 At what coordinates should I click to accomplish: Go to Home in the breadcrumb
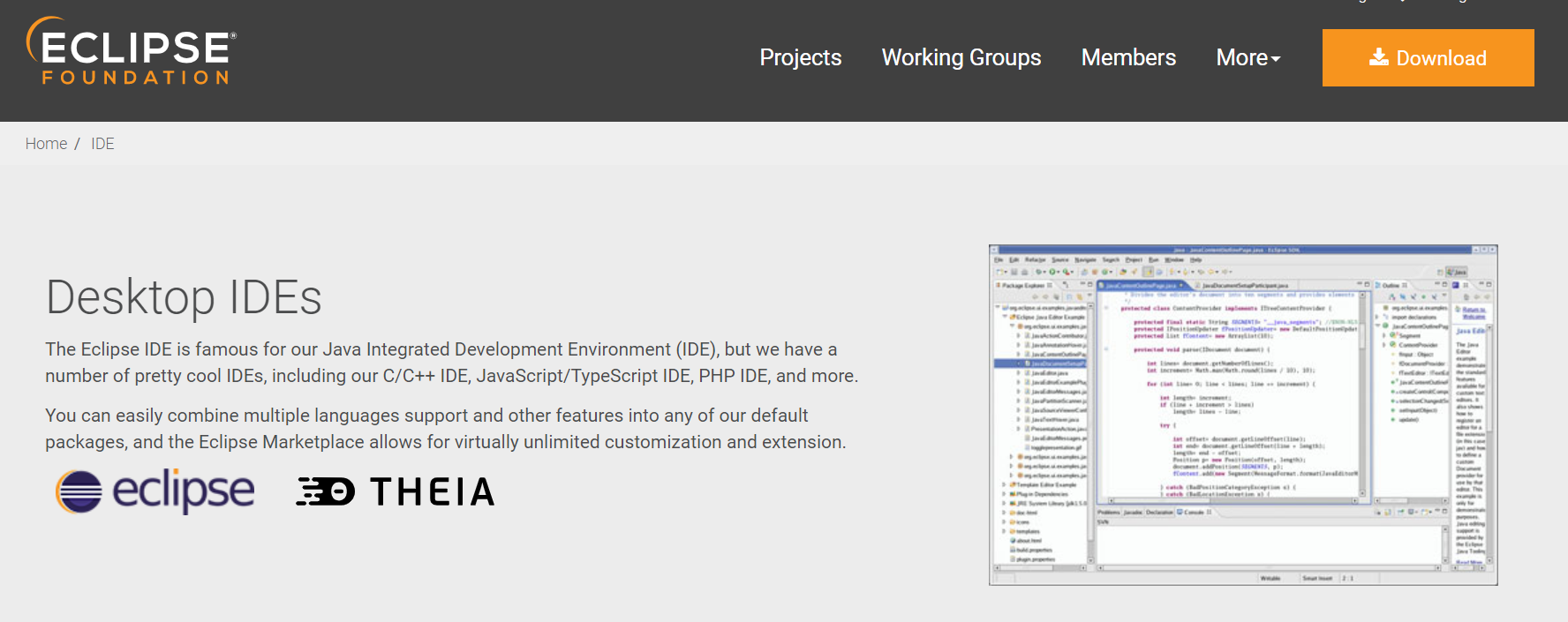[46, 144]
